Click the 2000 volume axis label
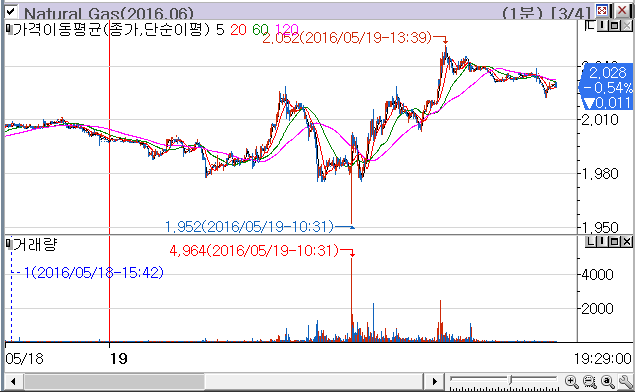 point(597,309)
